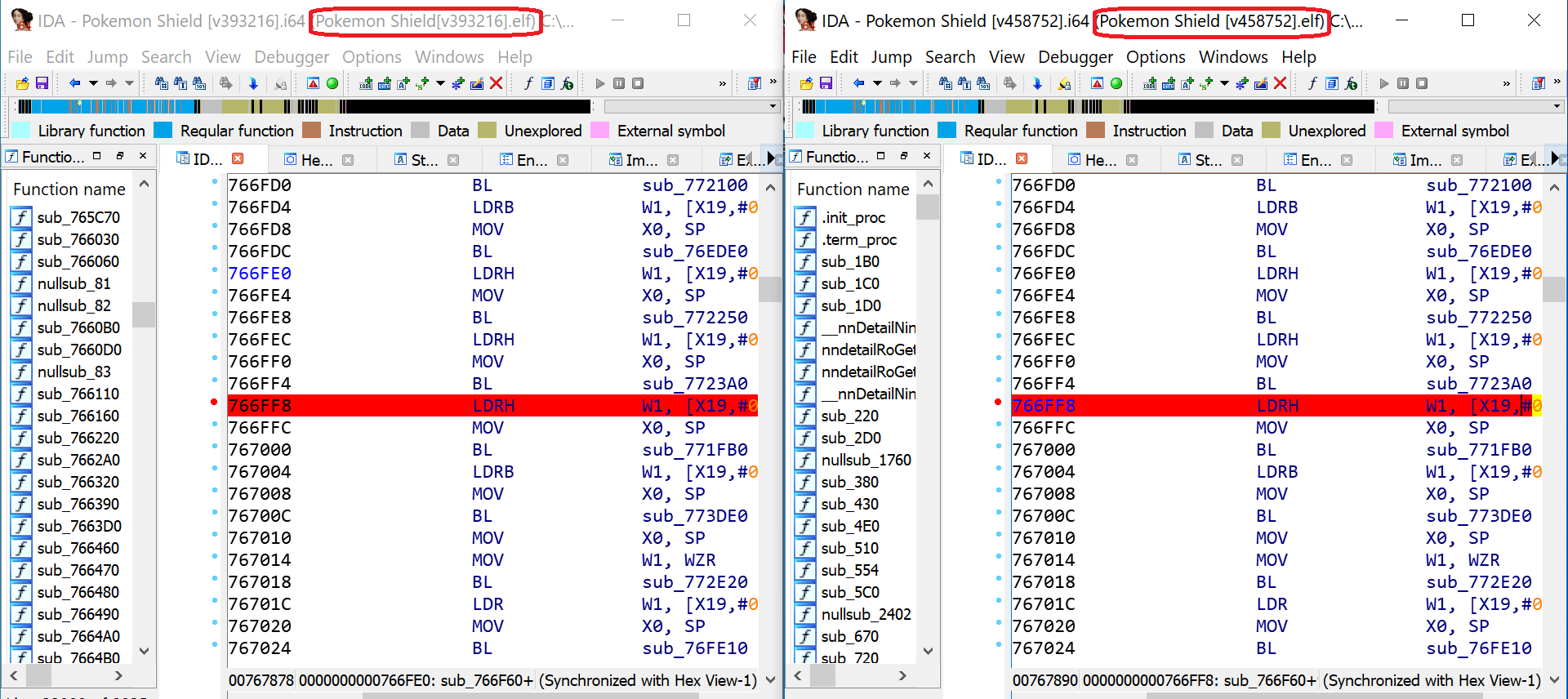The image size is (1568, 699).
Task: Show more tabs arrow in right window
Action: pos(1555,158)
